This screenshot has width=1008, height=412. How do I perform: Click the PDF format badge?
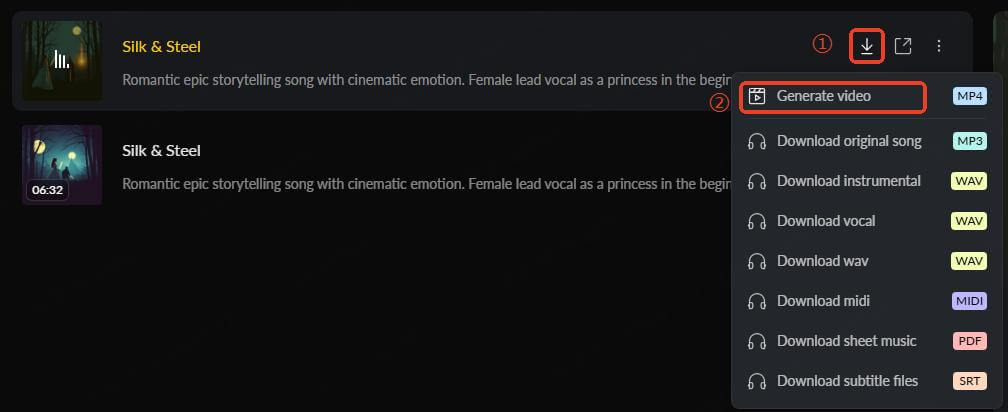pos(969,341)
